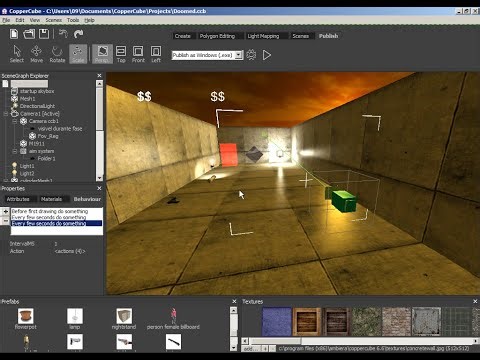Viewport: 480px width, 360px height.
Task: Open the Help menu
Action: (89, 20)
